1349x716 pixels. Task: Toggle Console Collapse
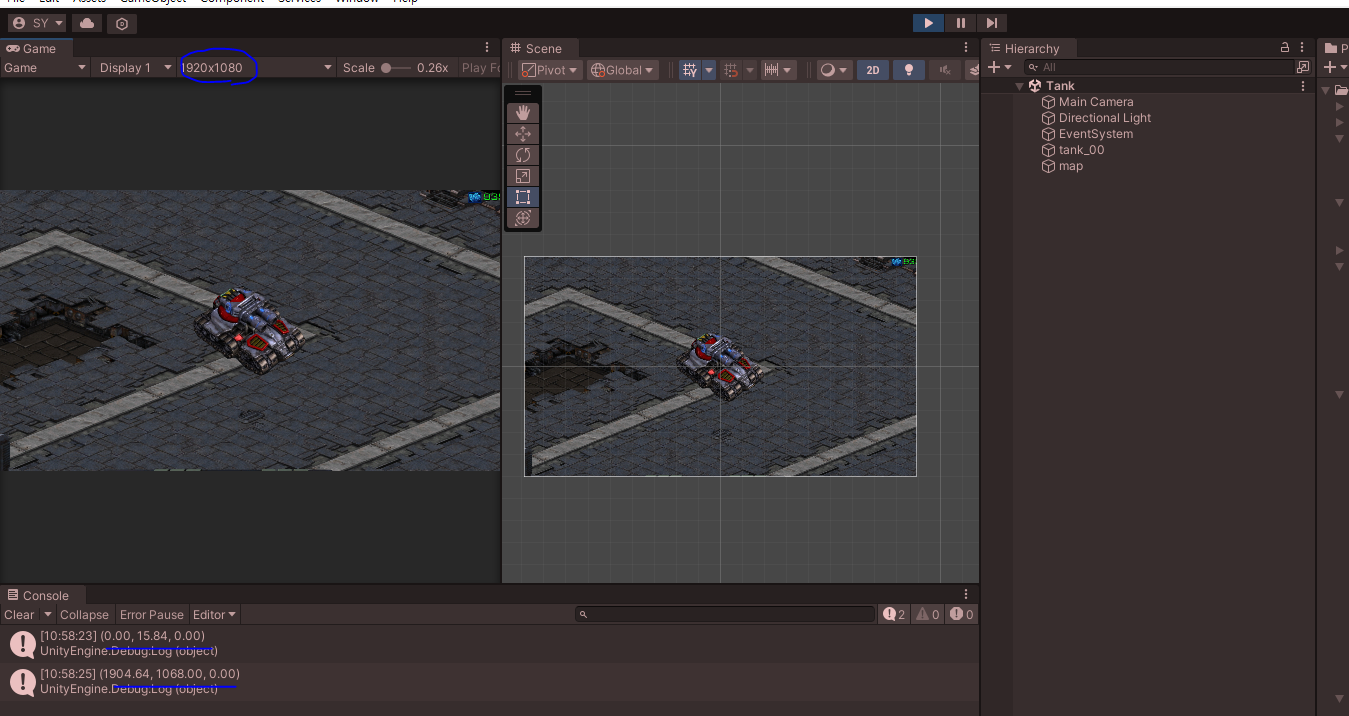[x=84, y=615]
